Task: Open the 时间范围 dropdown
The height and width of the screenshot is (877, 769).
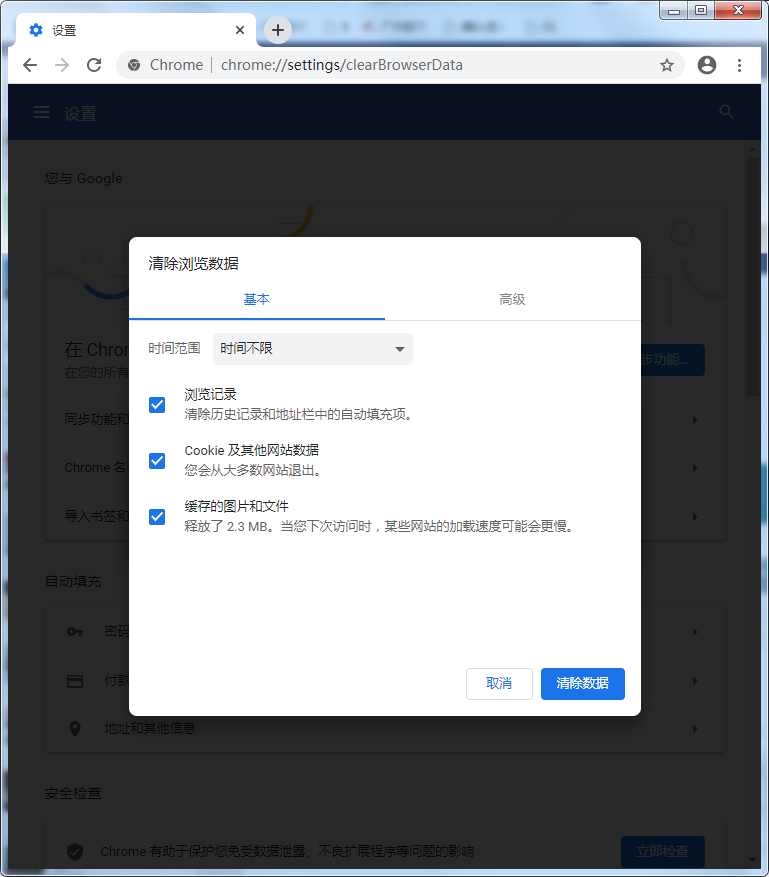Action: pyautogui.click(x=312, y=349)
